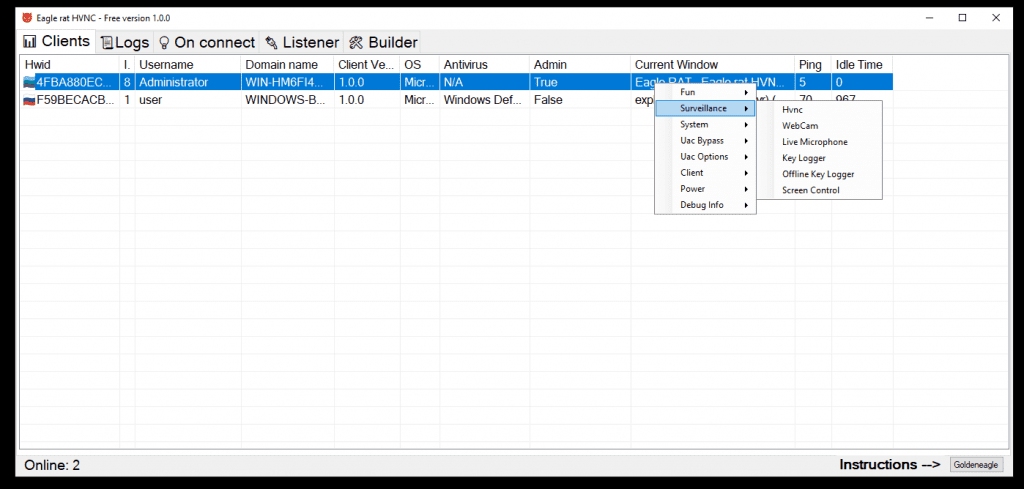The width and height of the screenshot is (1024, 489).
Task: Click the plug icon on Listener tab
Action: click(x=271, y=43)
